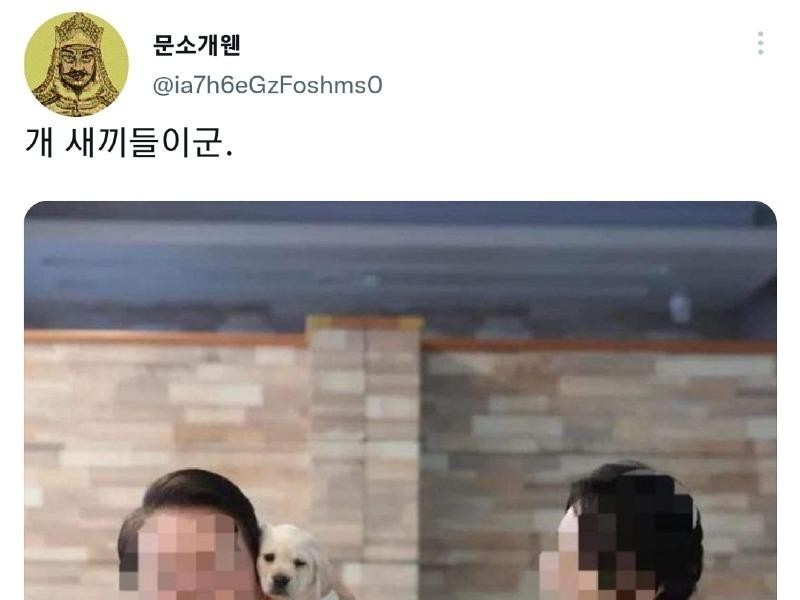
Task: Click the white object on the right ledge
Action: [679, 308]
